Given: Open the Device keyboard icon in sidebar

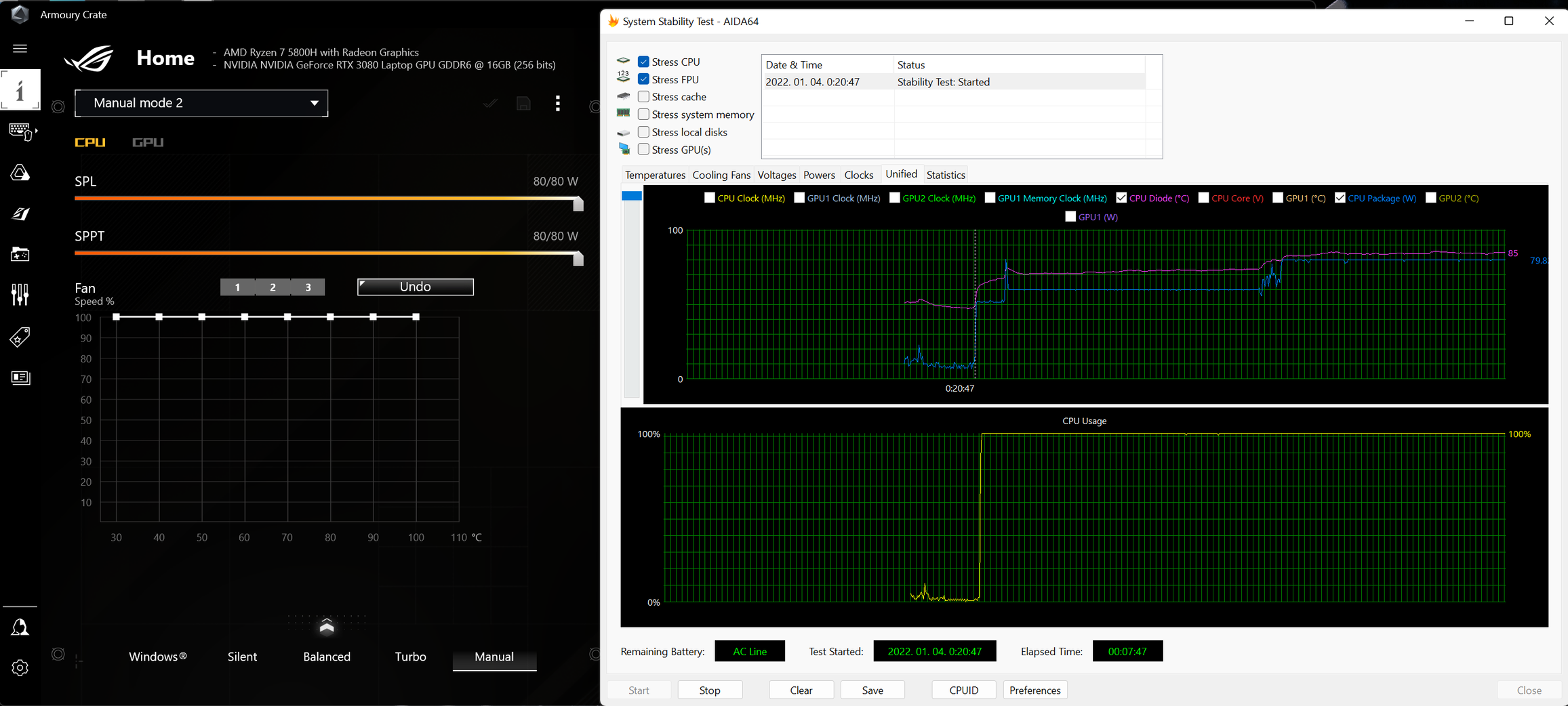Looking at the screenshot, I should [20, 130].
